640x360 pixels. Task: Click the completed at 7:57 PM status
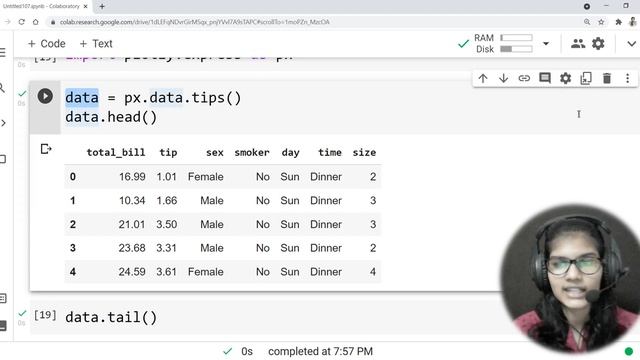[x=320, y=351]
